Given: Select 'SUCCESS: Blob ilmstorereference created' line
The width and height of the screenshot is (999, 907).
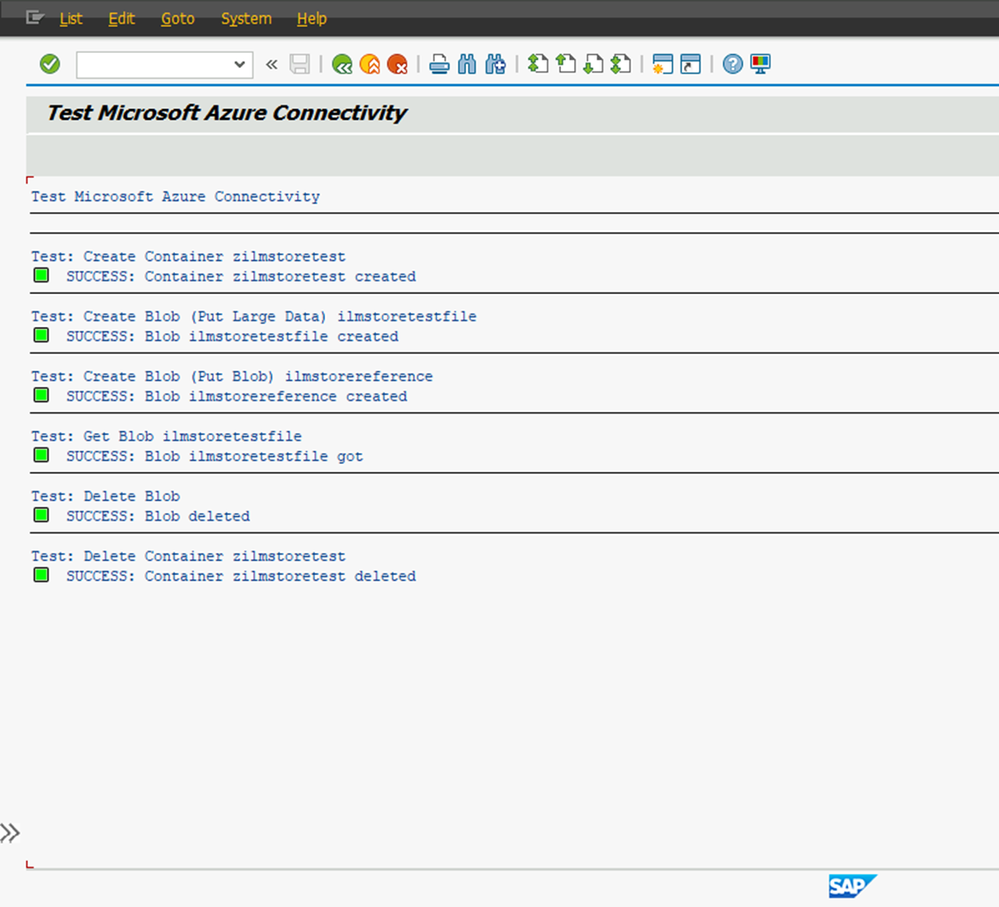Looking at the screenshot, I should pyautogui.click(x=236, y=396).
